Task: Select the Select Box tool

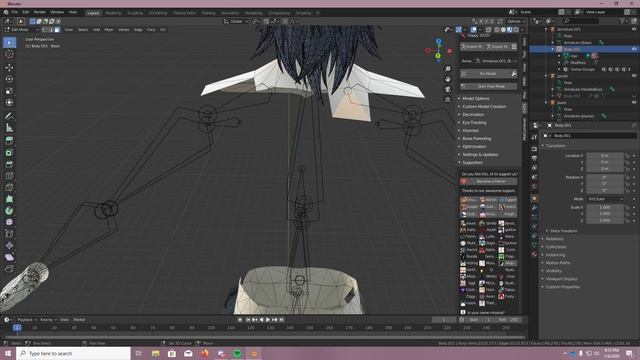Action: [9, 42]
